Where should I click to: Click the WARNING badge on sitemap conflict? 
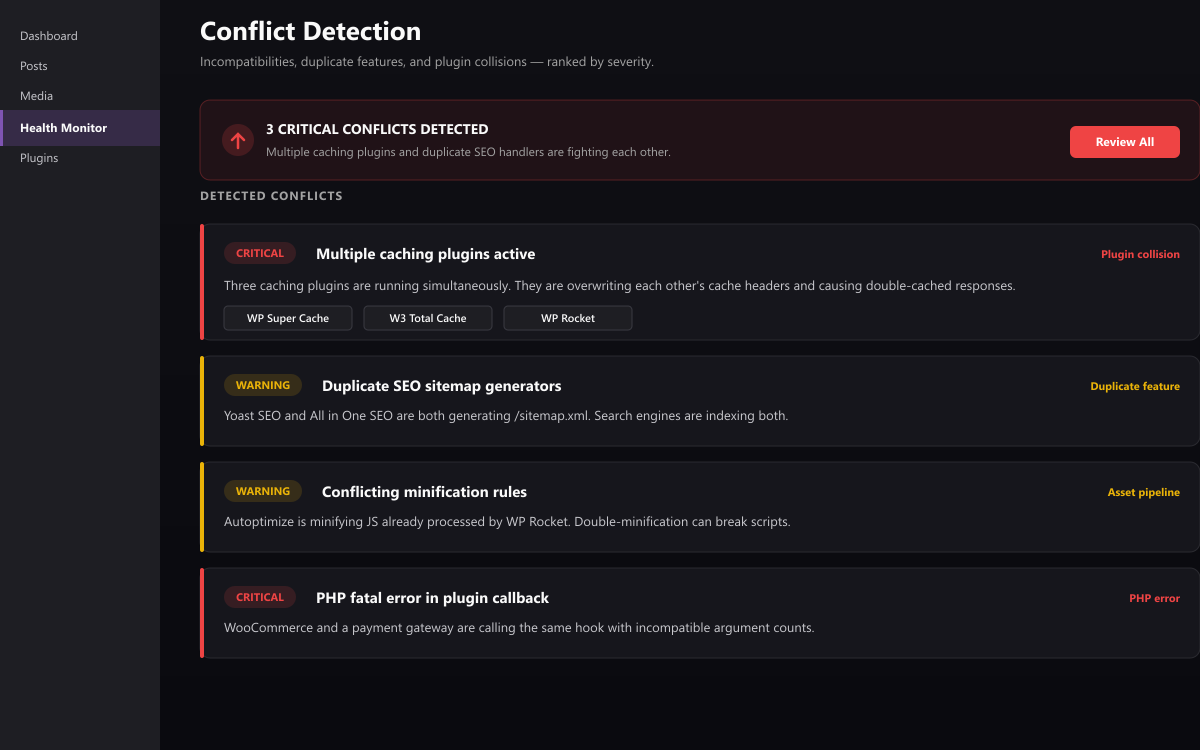pos(263,385)
